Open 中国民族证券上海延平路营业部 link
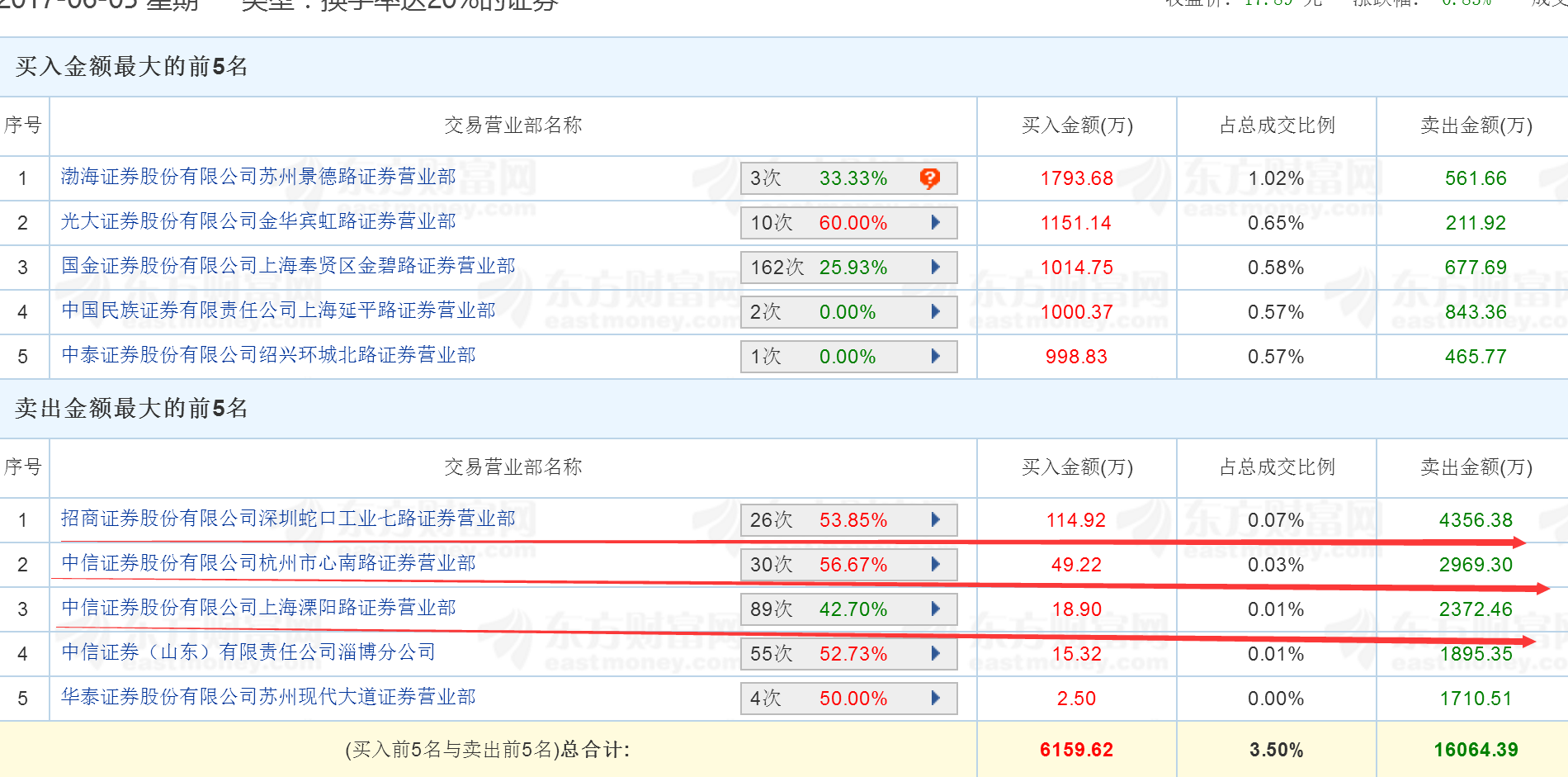 point(278,310)
